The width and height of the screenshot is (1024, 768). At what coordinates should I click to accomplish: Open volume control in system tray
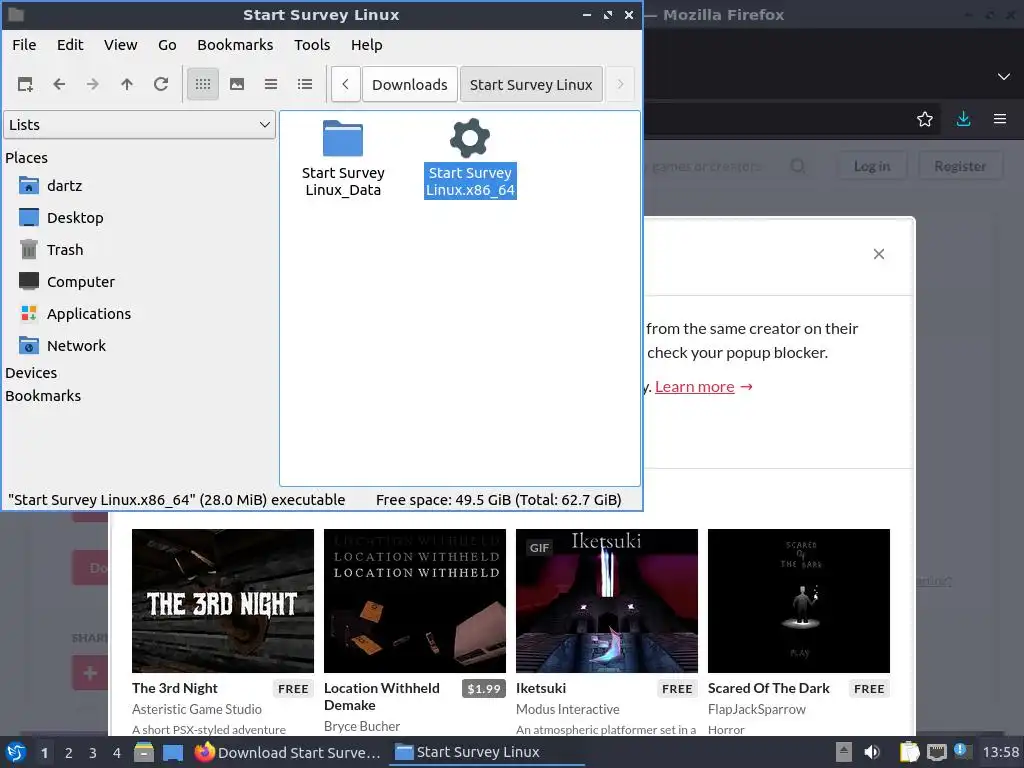pos(872,752)
